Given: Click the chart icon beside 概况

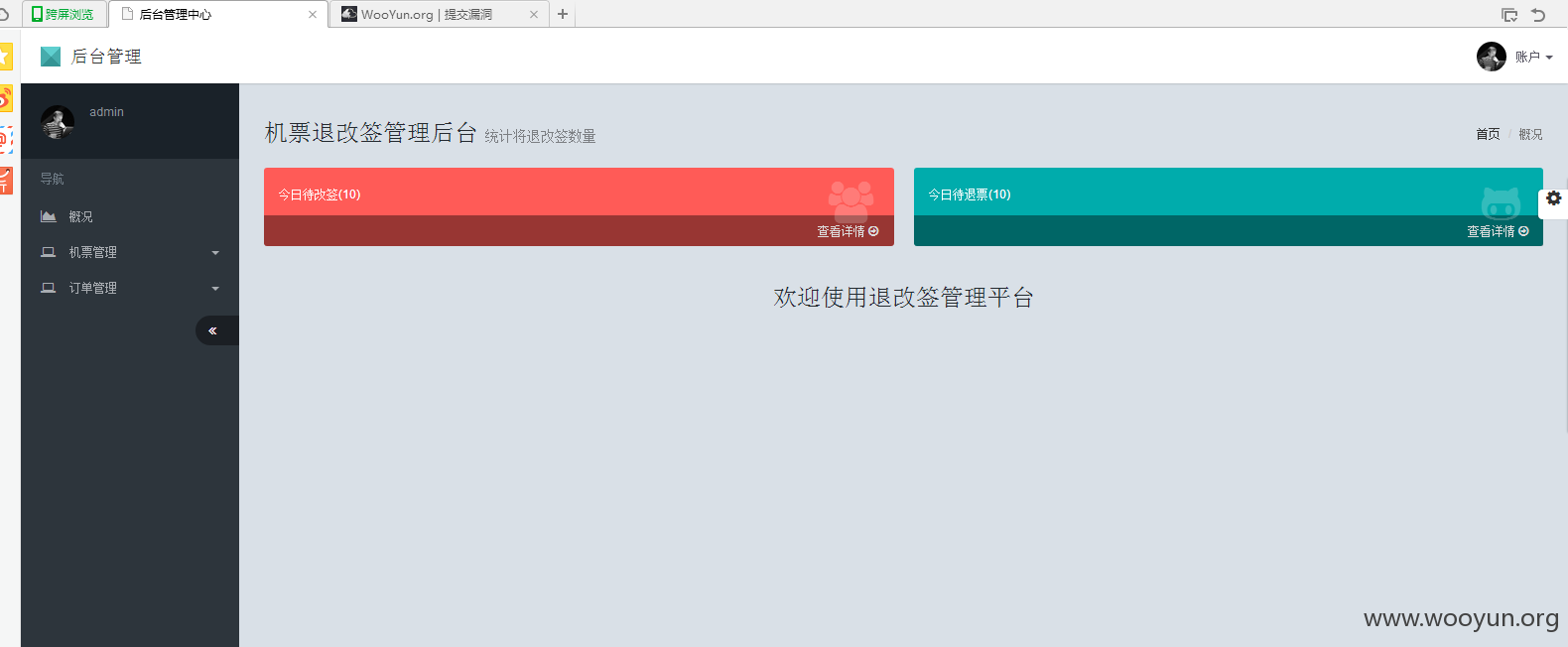Looking at the screenshot, I should [48, 216].
